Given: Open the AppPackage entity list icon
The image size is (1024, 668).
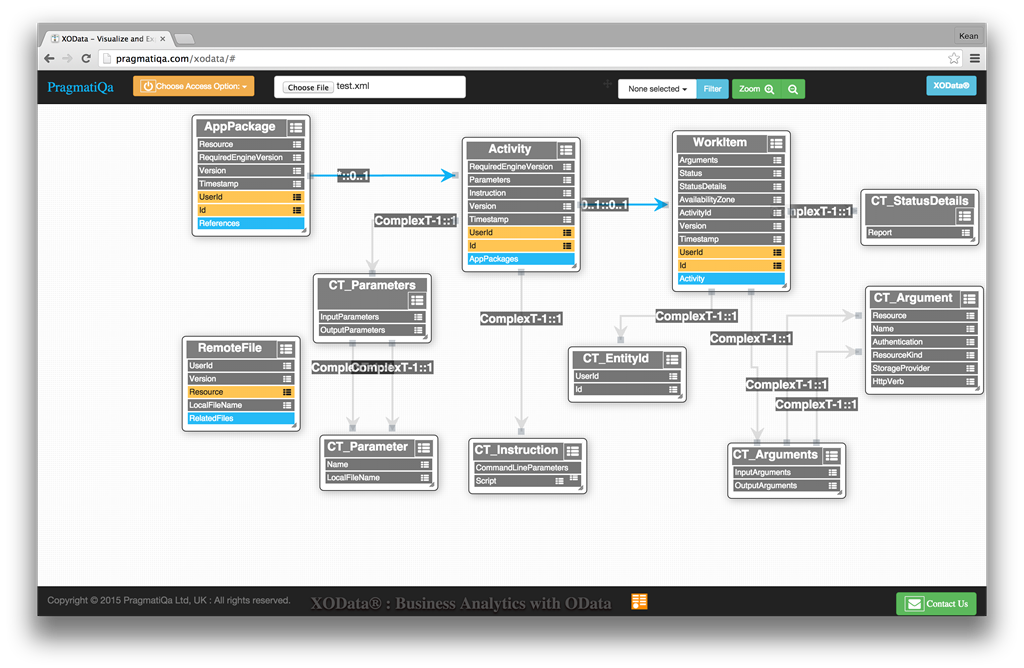Looking at the screenshot, I should pos(296,128).
